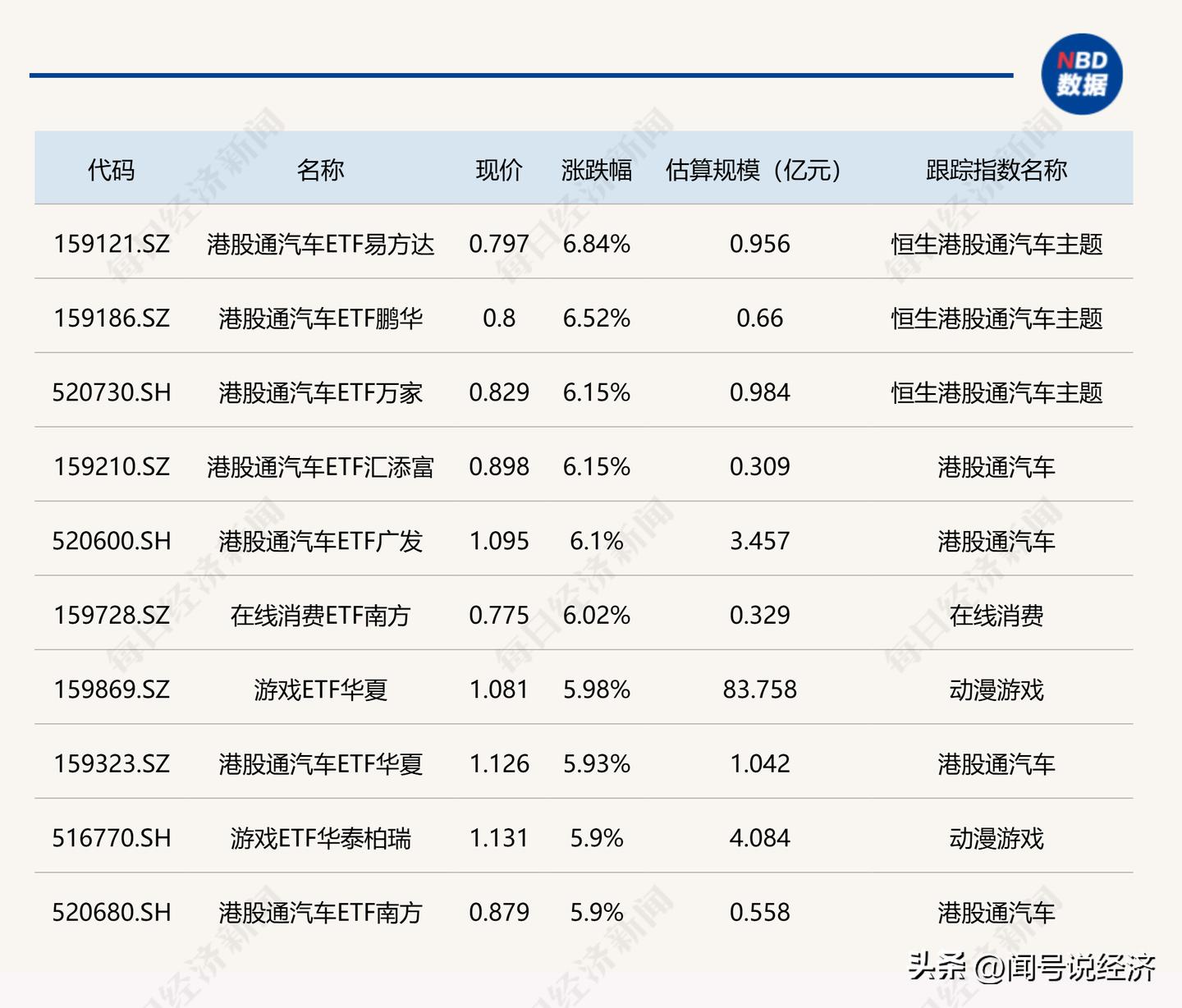Click scale value 0.956
The height and width of the screenshot is (1008, 1182).
click(760, 244)
